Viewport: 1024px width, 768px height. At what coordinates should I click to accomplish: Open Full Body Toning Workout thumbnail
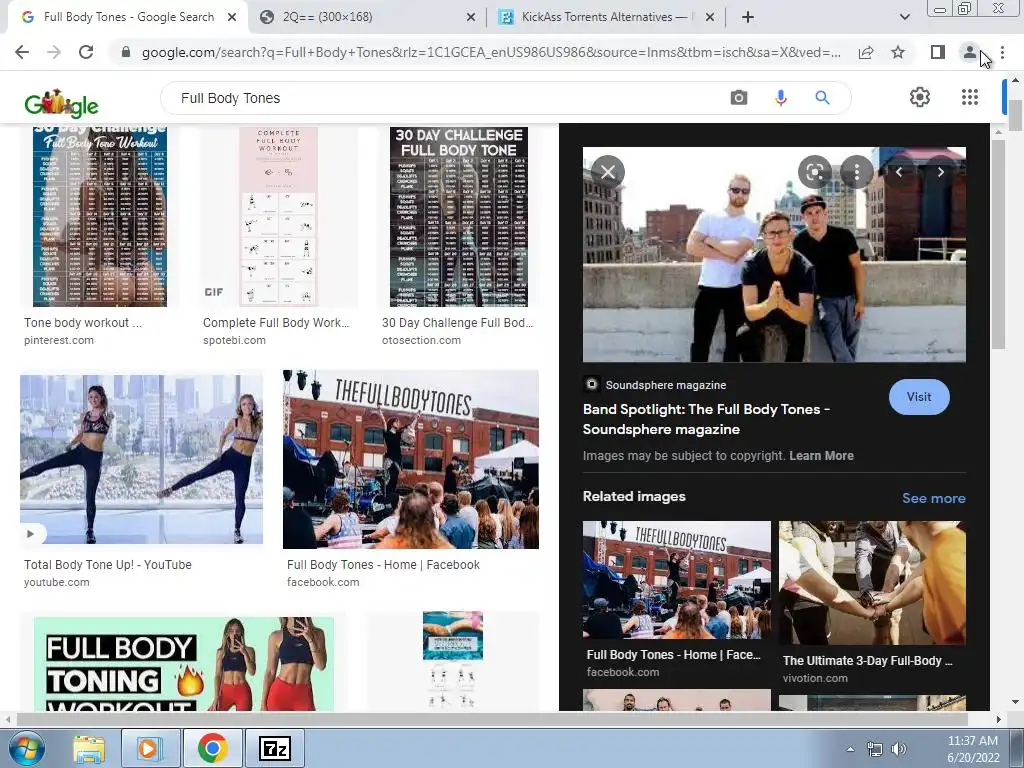click(184, 664)
